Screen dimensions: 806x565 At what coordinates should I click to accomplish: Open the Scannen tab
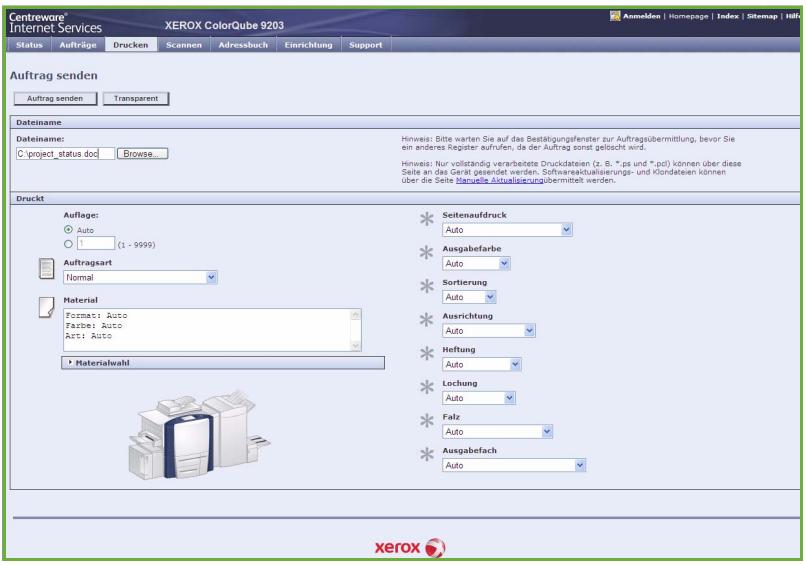click(x=184, y=45)
